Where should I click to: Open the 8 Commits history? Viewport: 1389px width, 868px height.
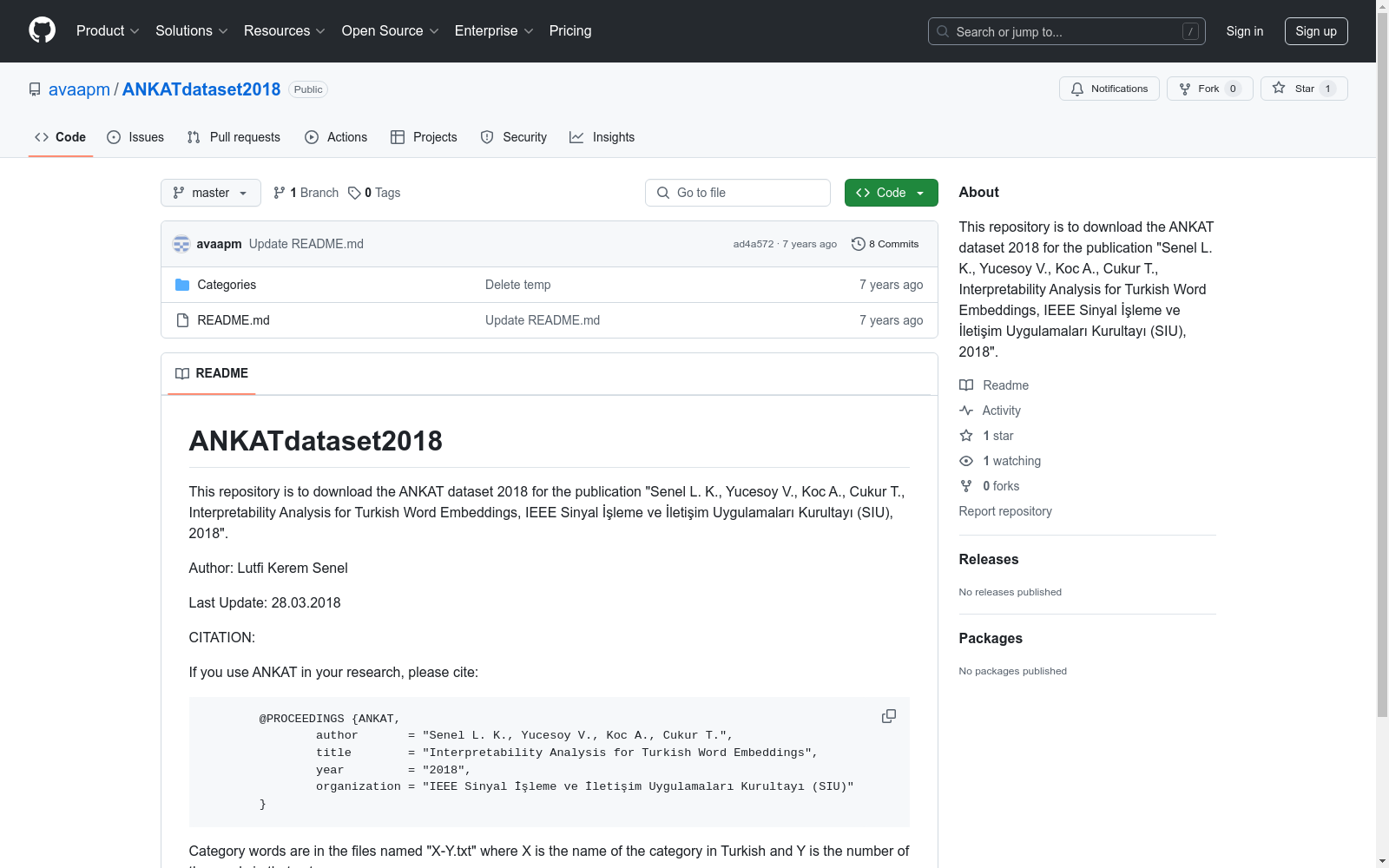[885, 244]
